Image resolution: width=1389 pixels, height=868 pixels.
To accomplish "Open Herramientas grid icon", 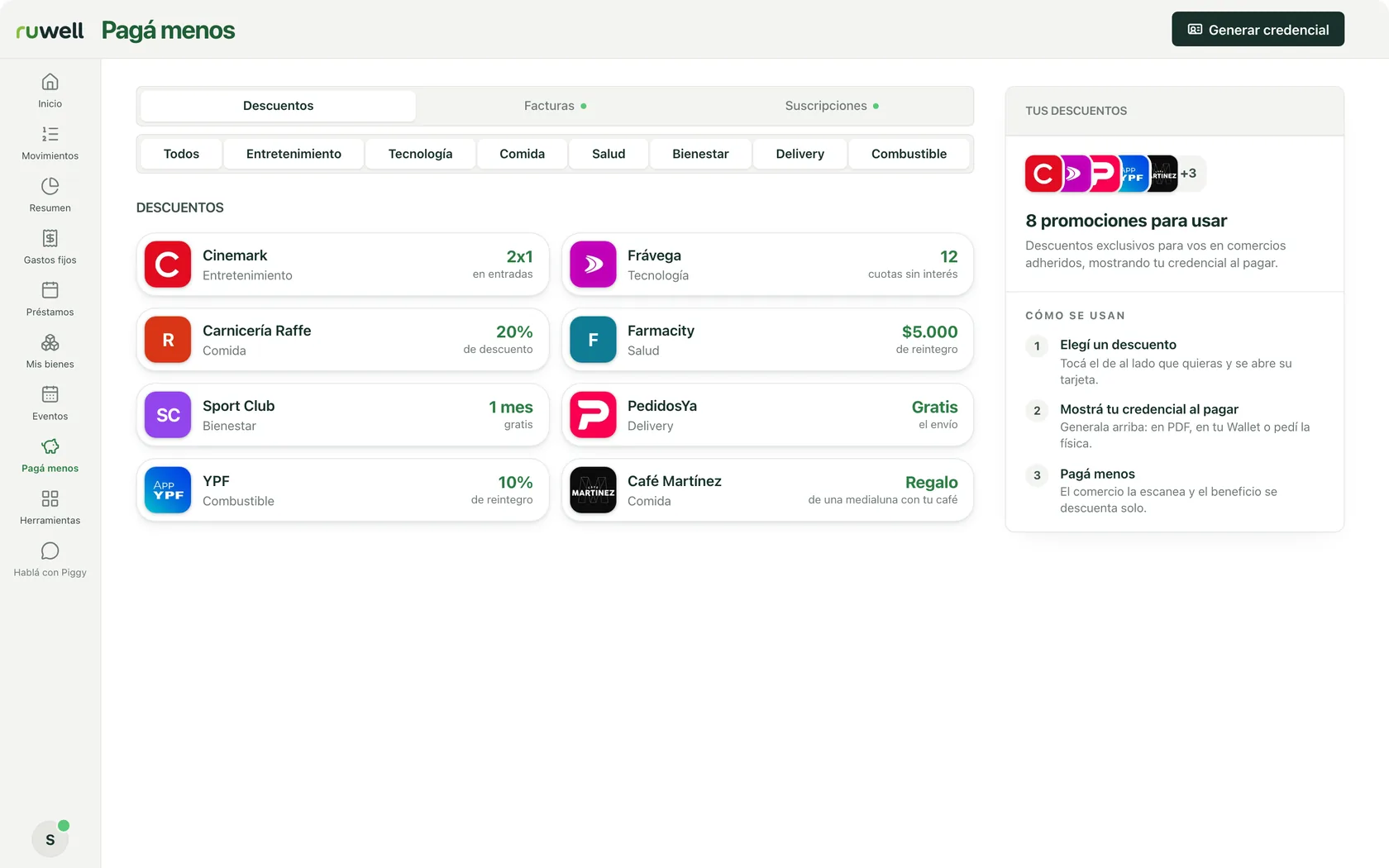I will pyautogui.click(x=50, y=498).
